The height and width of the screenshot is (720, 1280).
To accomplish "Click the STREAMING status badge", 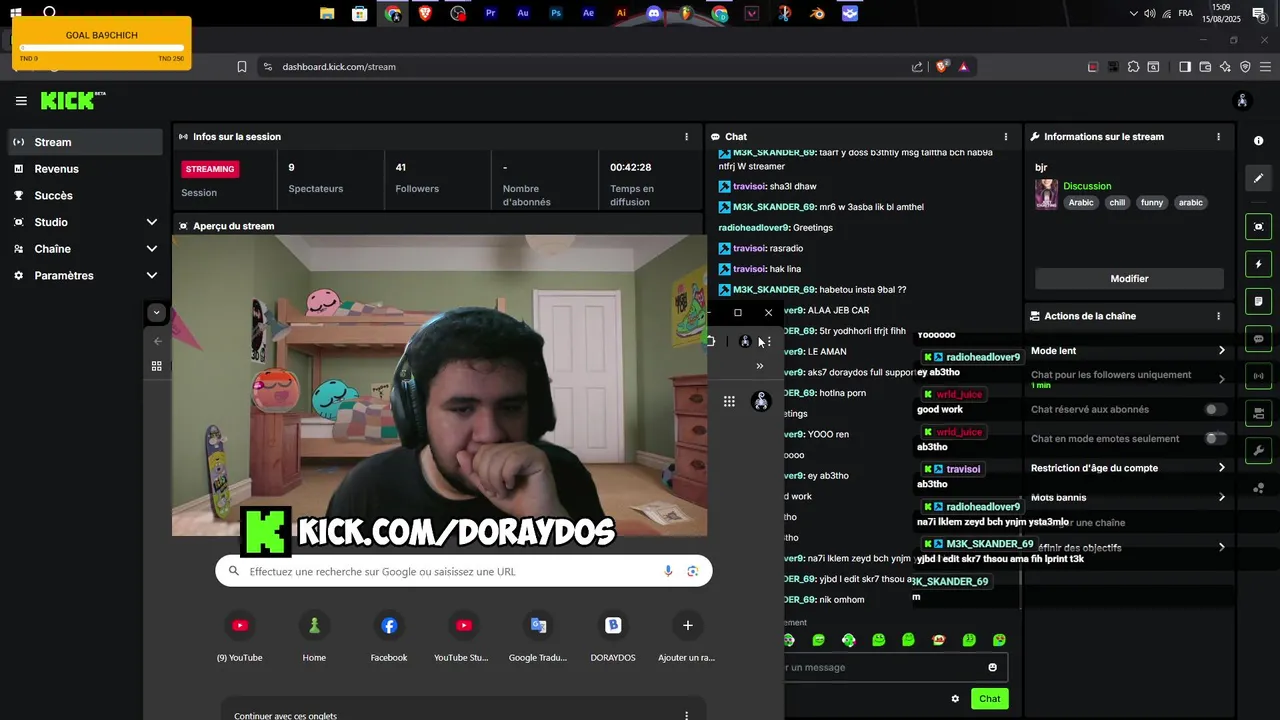I will [x=210, y=169].
